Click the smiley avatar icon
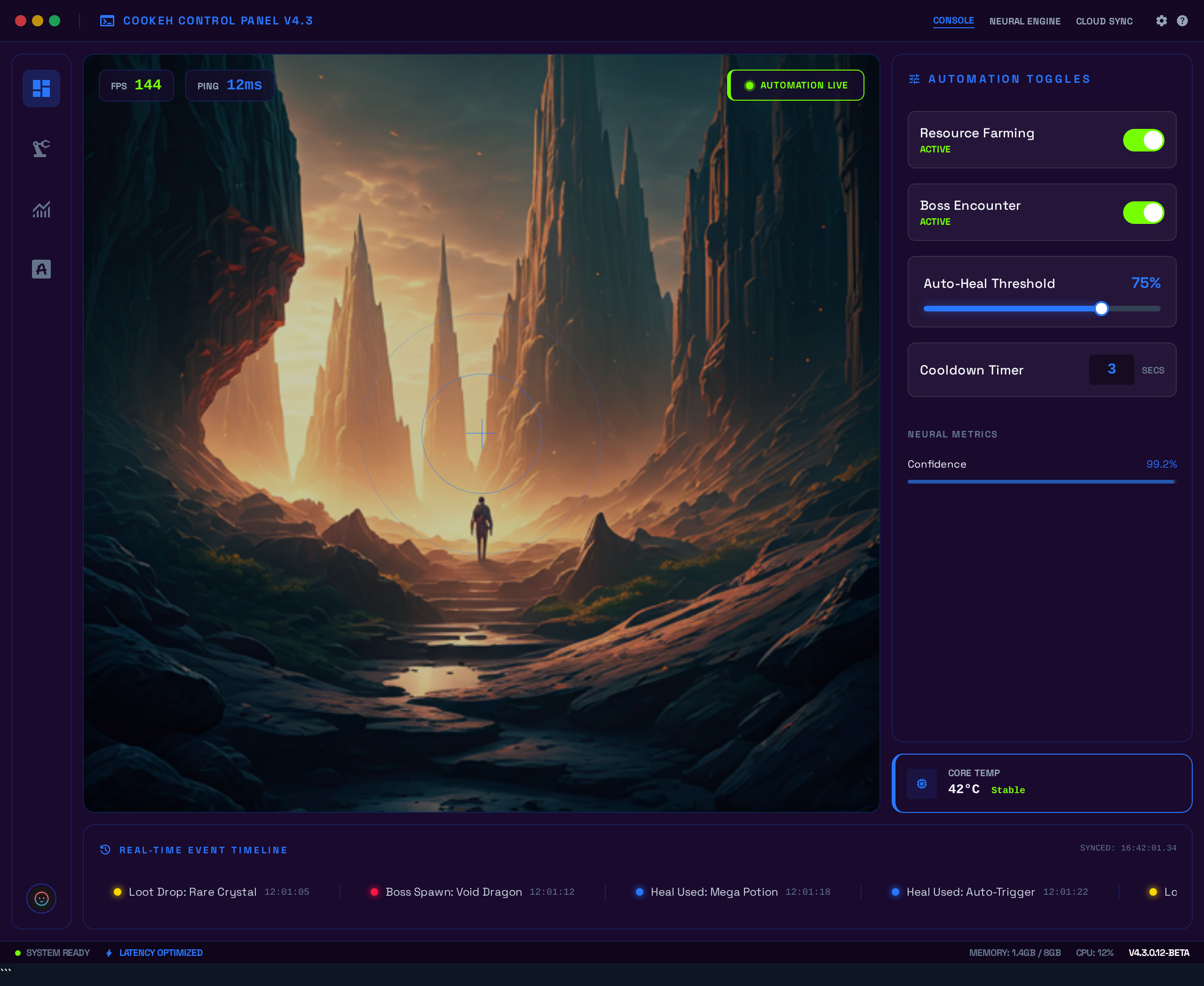This screenshot has height=986, width=1204. pyautogui.click(x=41, y=899)
